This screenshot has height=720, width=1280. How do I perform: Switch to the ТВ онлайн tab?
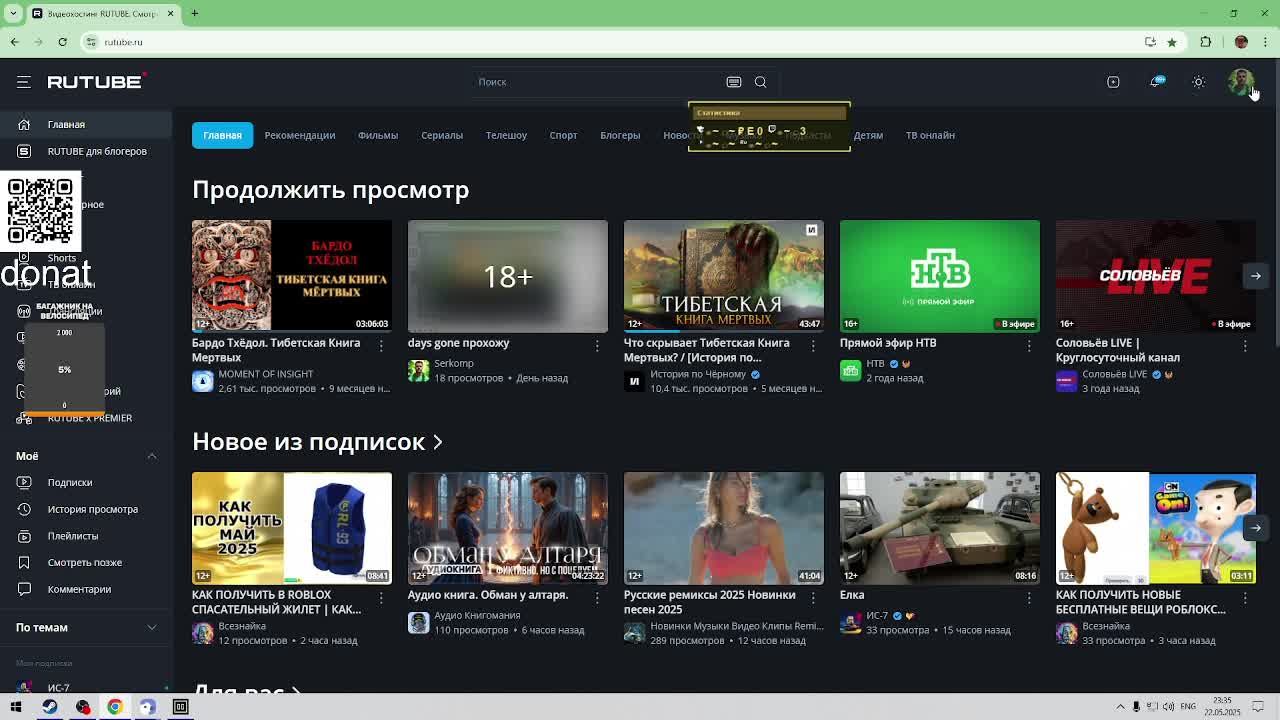tap(930, 135)
